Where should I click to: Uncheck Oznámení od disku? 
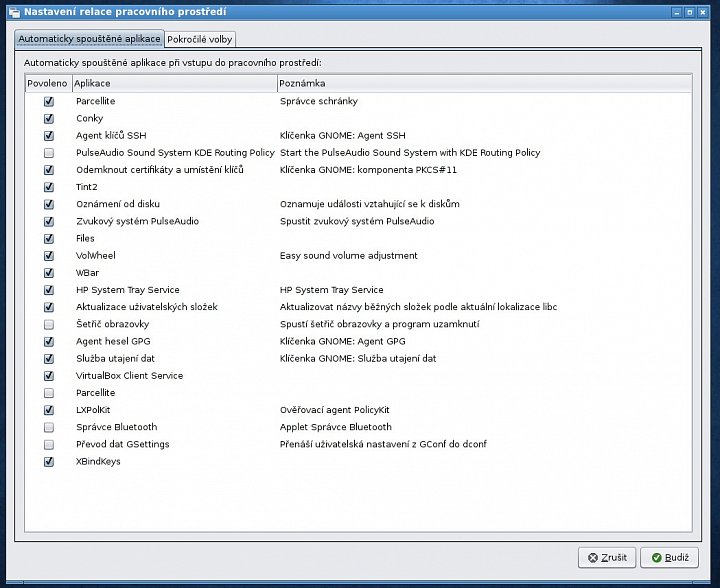[x=49, y=204]
